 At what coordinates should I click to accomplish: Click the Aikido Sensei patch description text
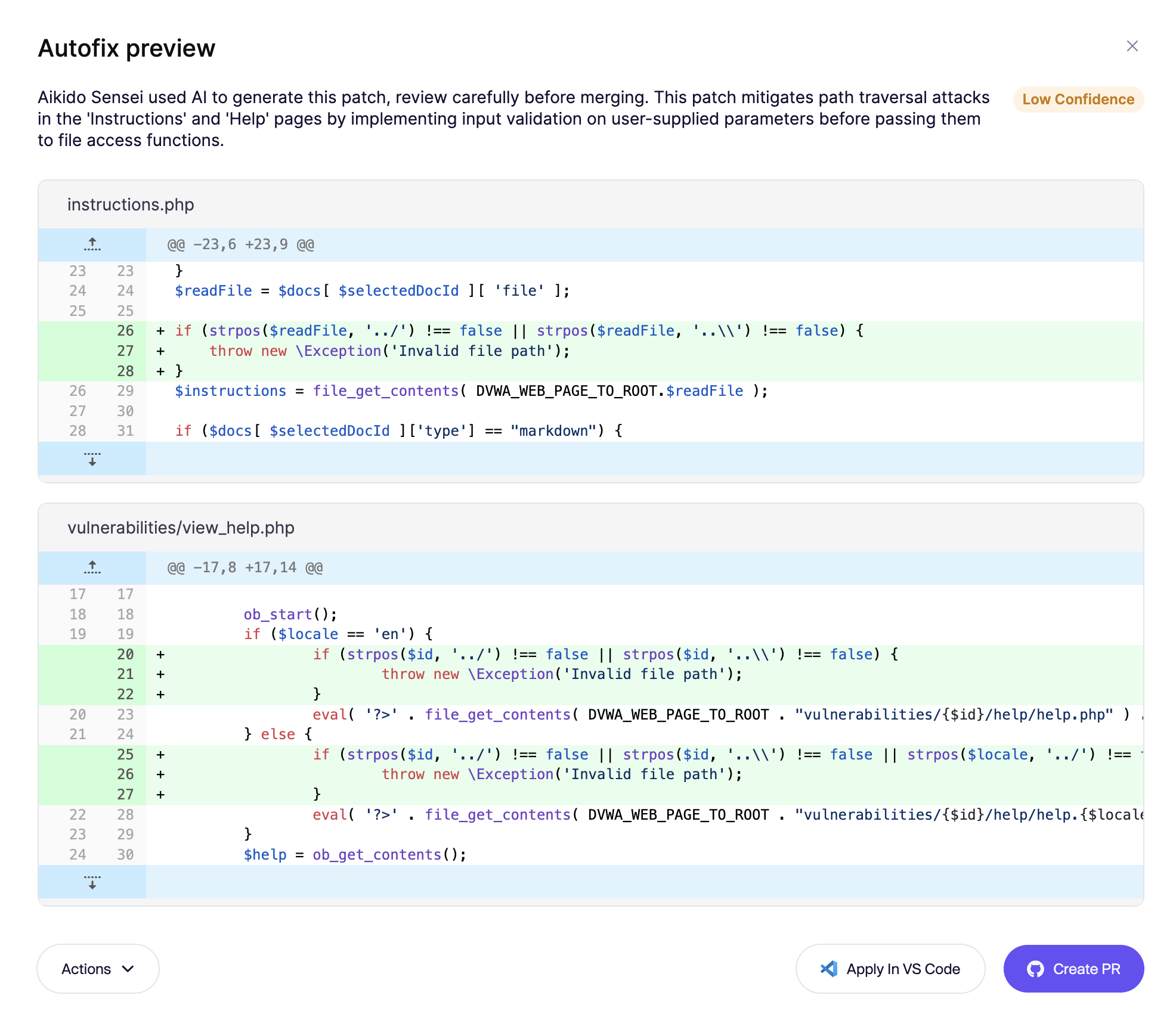[513, 119]
